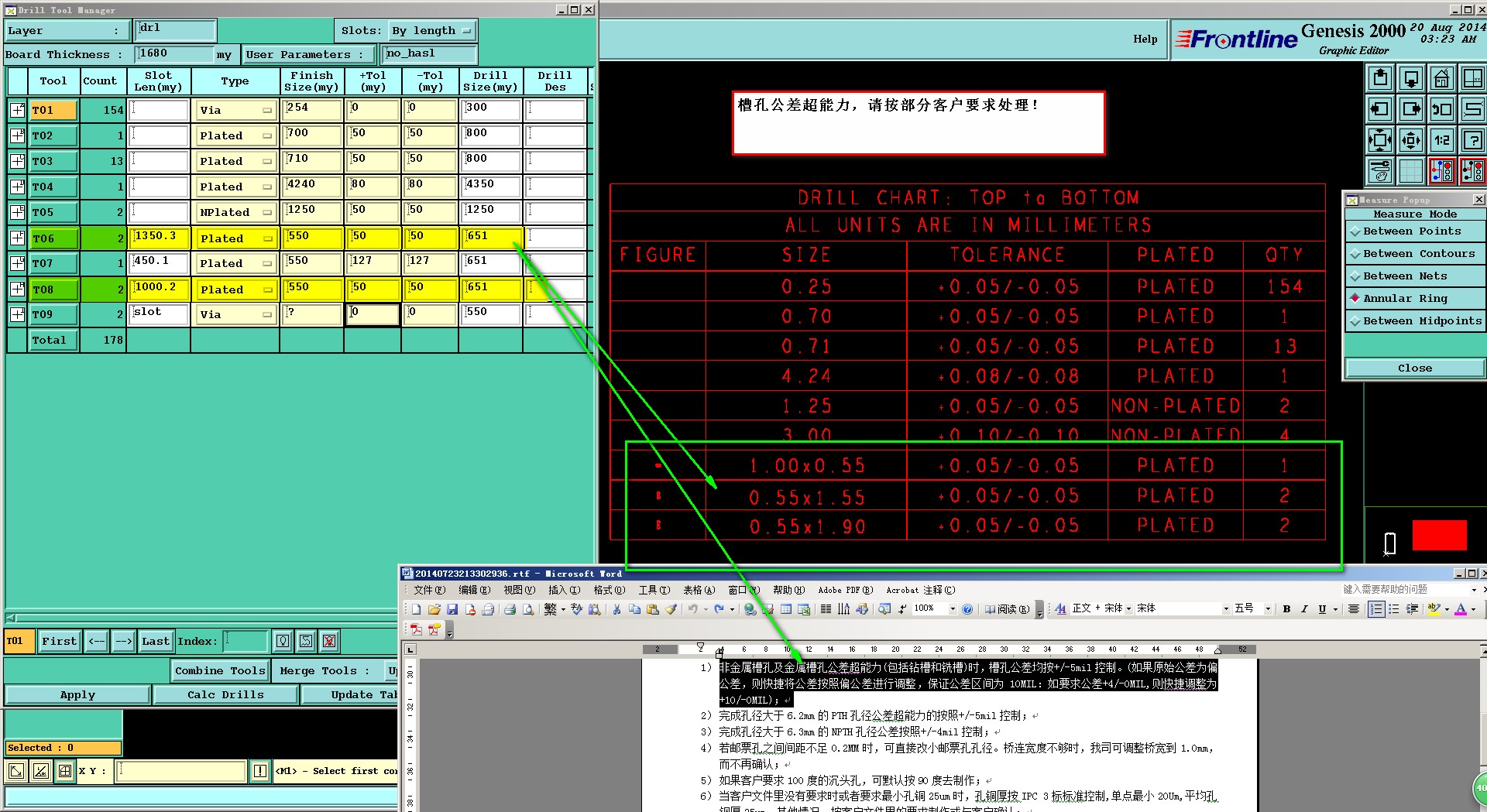1487x812 pixels.
Task: Click the pan up icon in Graphic Editor
Action: pos(1380,78)
